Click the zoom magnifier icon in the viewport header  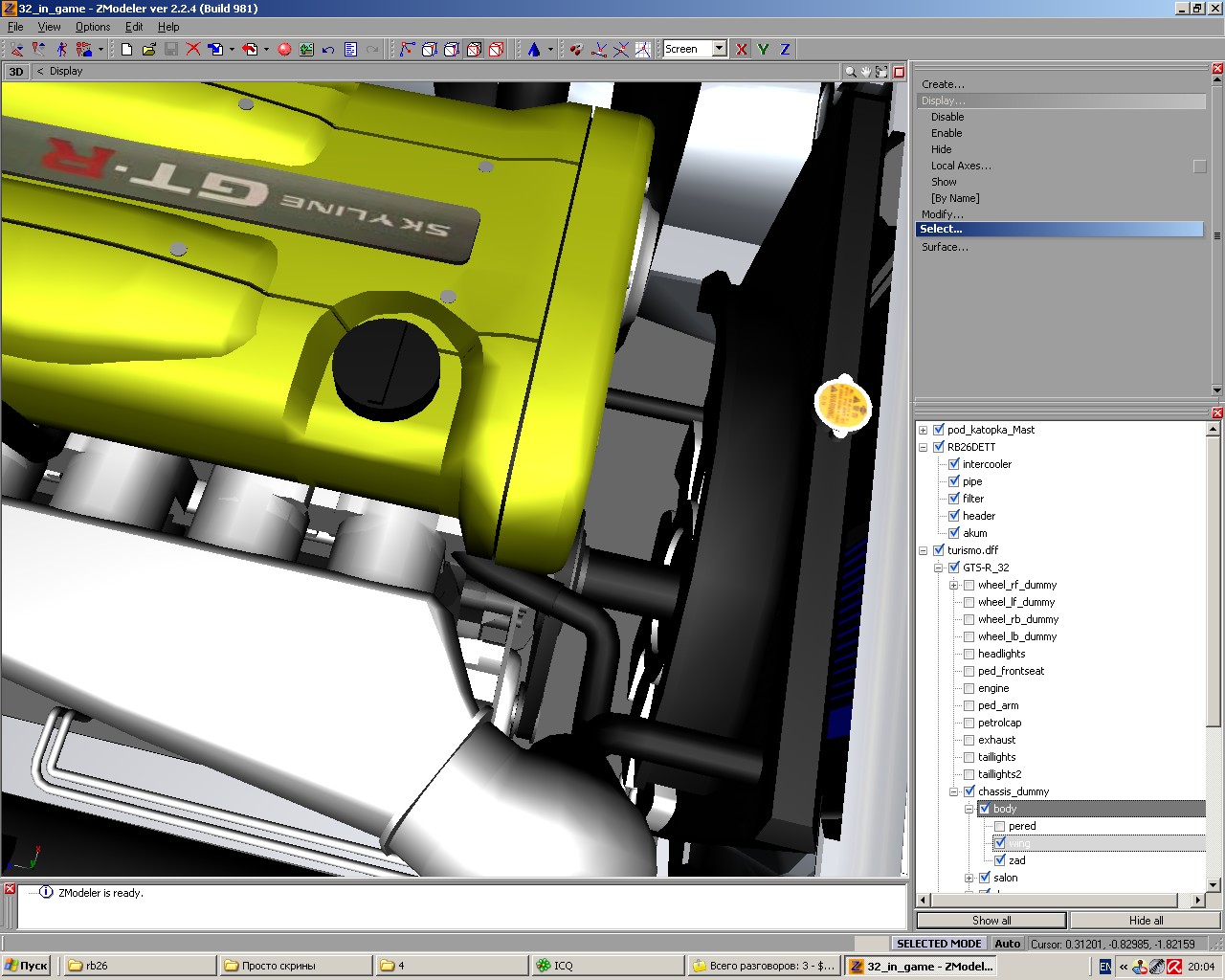pyautogui.click(x=850, y=71)
